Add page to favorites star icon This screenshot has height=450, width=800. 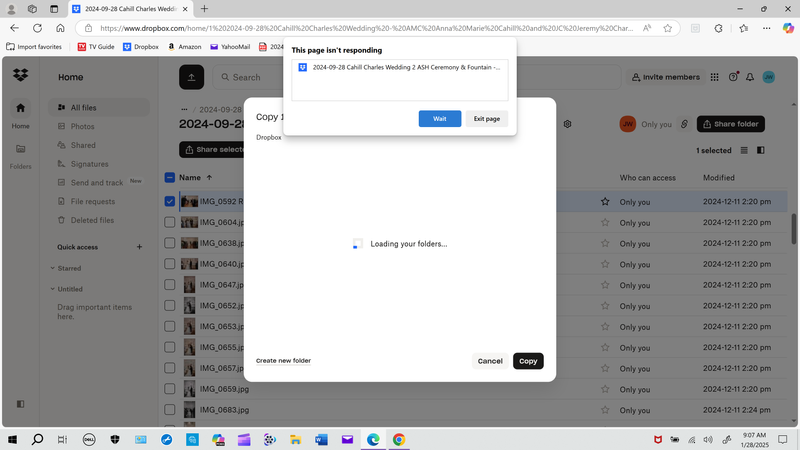coord(667,28)
